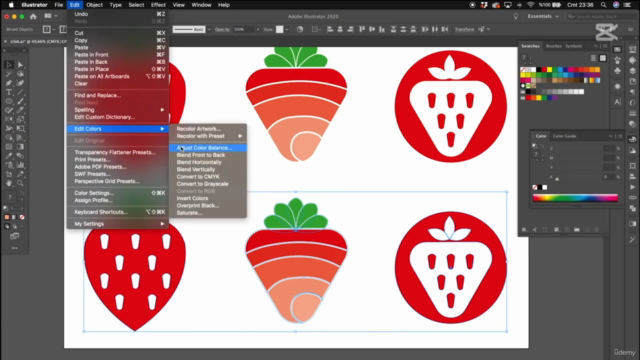This screenshot has height=360, width=640.
Task: Click the Saturate menu entry
Action: click(208, 213)
